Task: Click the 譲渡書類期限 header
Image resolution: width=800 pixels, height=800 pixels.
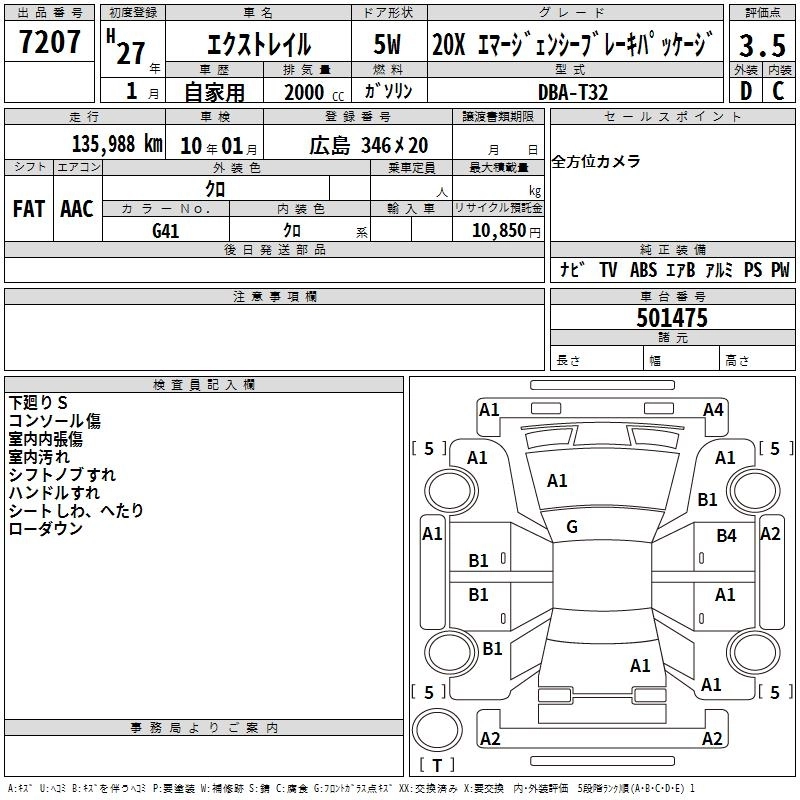Action: 498,116
